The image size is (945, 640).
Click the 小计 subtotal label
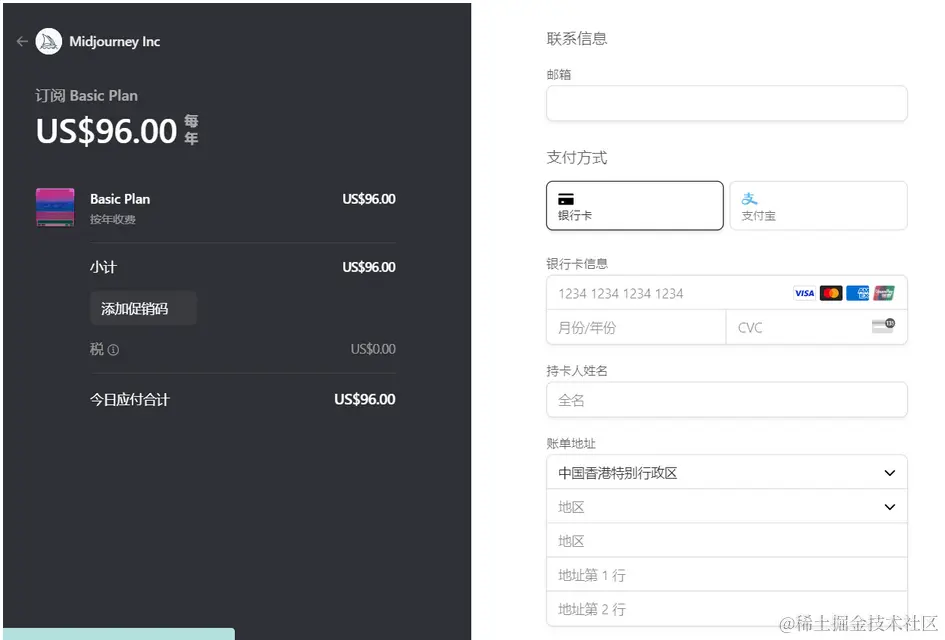[103, 267]
